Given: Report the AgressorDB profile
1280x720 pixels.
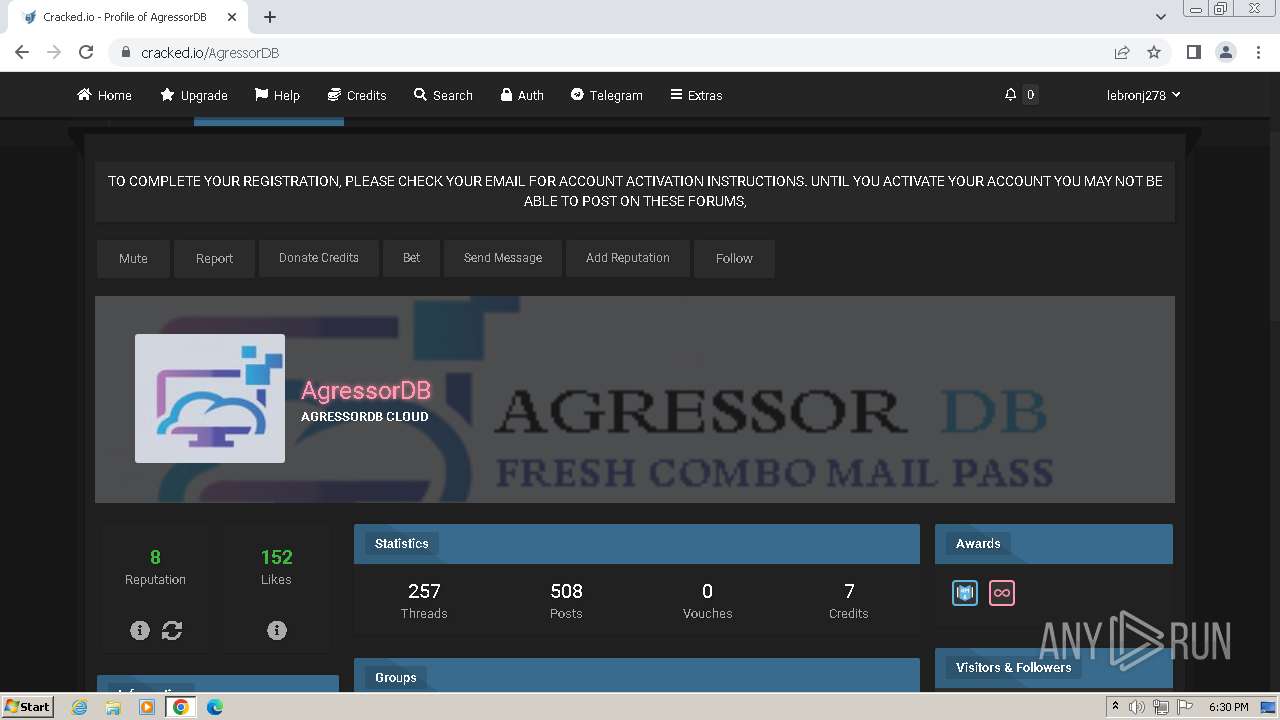Looking at the screenshot, I should (x=214, y=258).
